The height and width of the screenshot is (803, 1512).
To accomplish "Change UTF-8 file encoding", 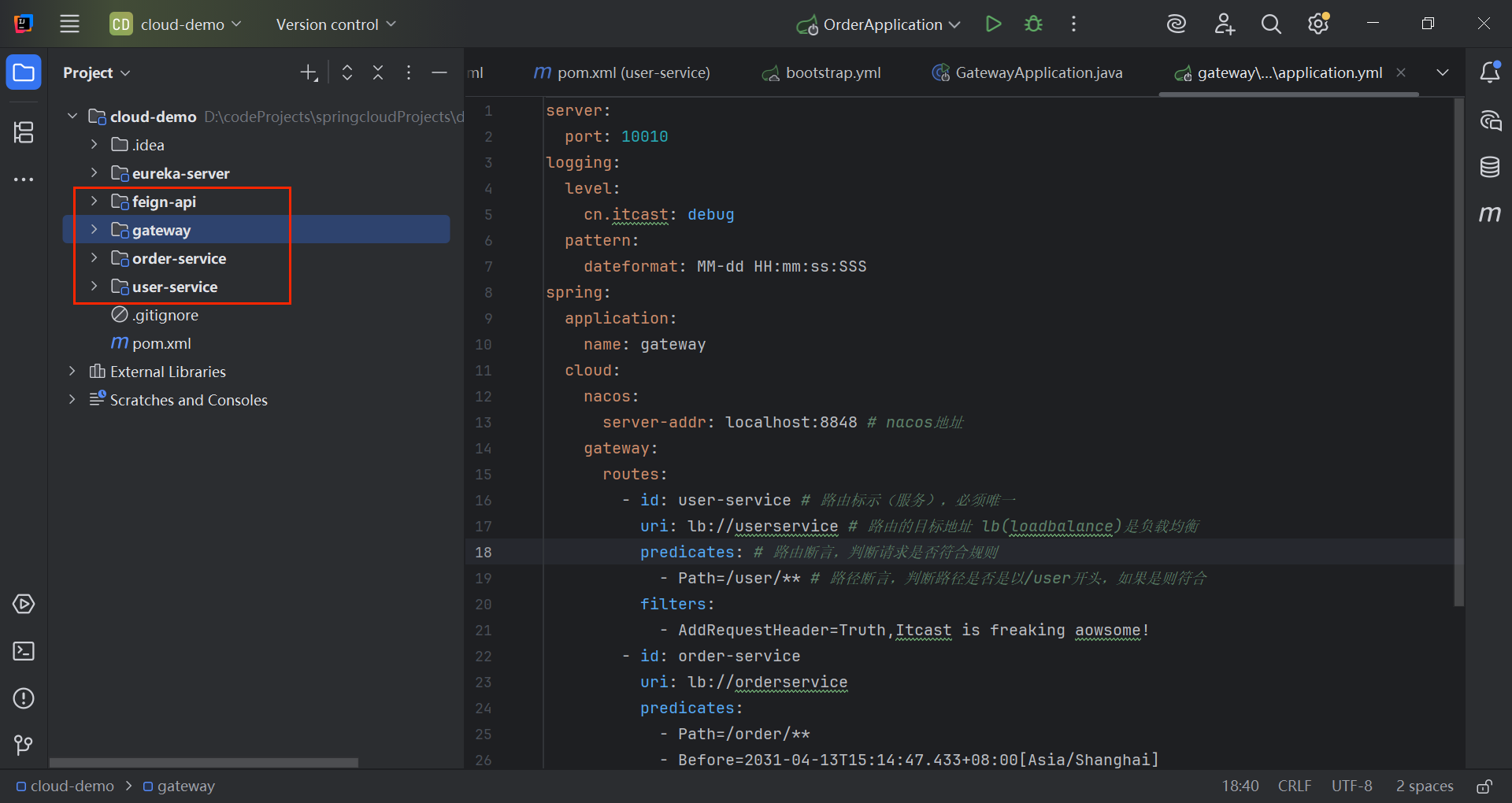I will click(1351, 786).
